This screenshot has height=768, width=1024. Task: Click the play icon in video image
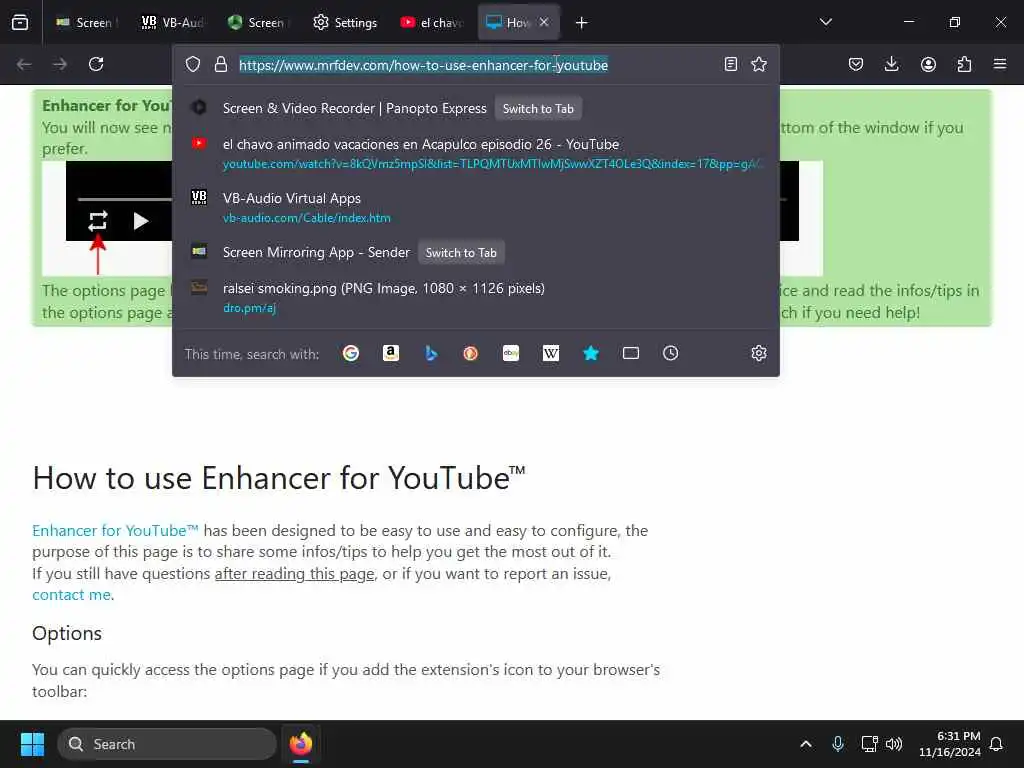[x=140, y=221]
